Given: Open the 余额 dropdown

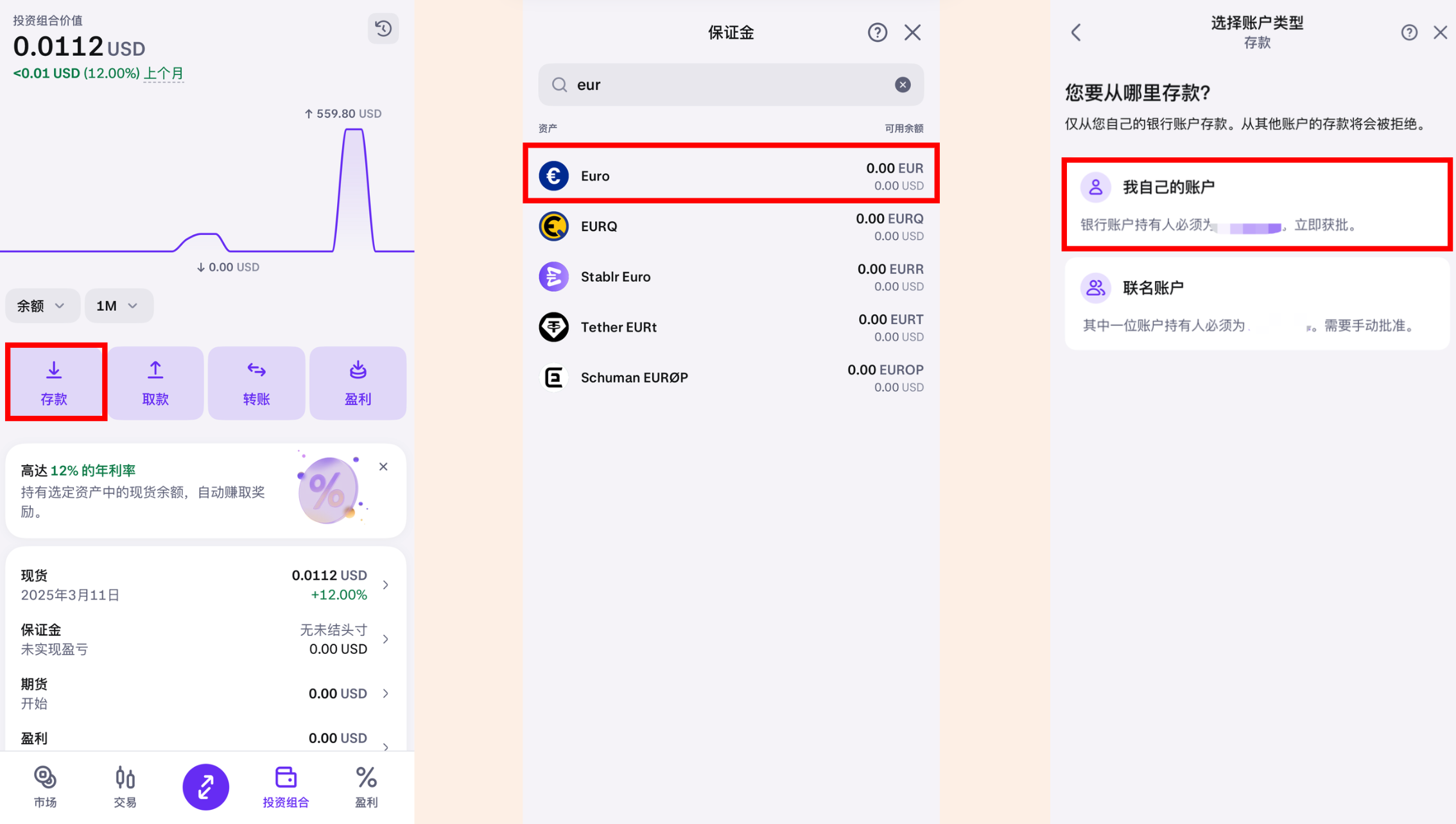Looking at the screenshot, I should pos(42,305).
